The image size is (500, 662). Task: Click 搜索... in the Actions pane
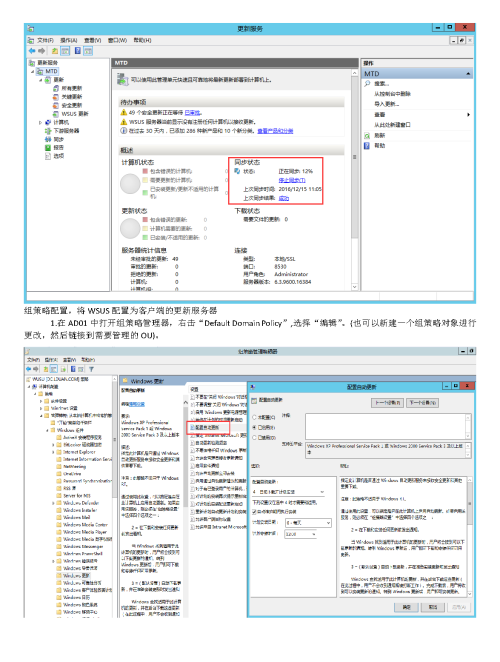point(382,84)
